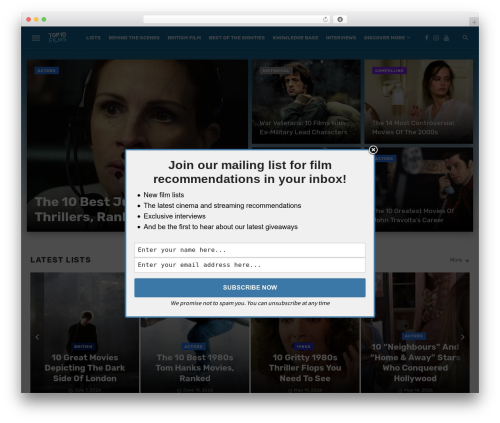Click the Historical category tag
Viewport: 500px width, 423px height.
(x=276, y=71)
